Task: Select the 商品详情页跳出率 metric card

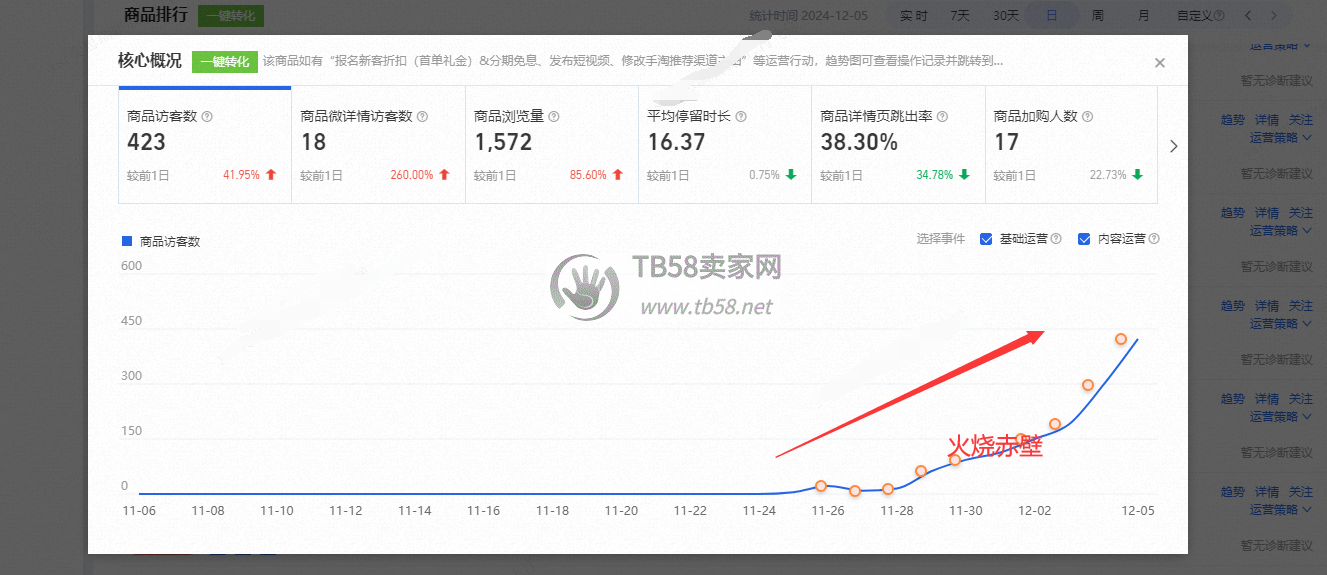Action: pos(898,145)
